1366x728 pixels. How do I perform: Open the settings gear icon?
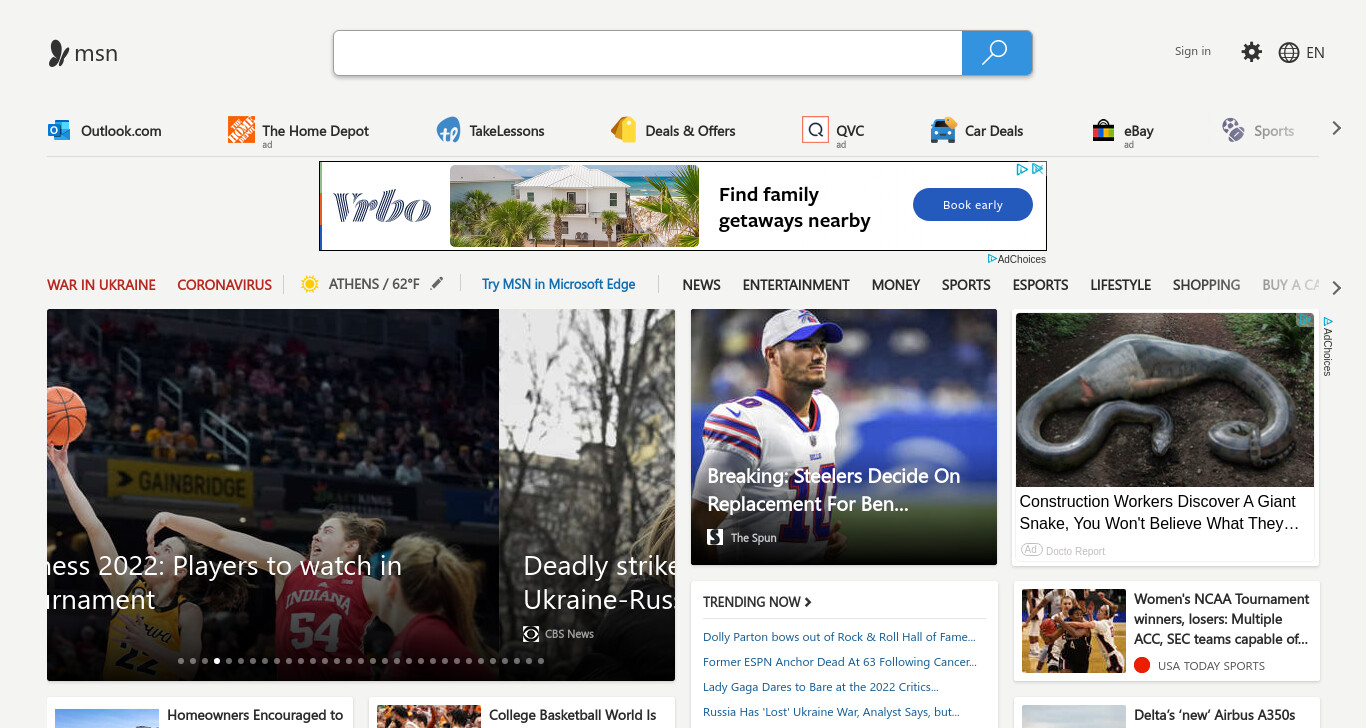click(x=1252, y=52)
